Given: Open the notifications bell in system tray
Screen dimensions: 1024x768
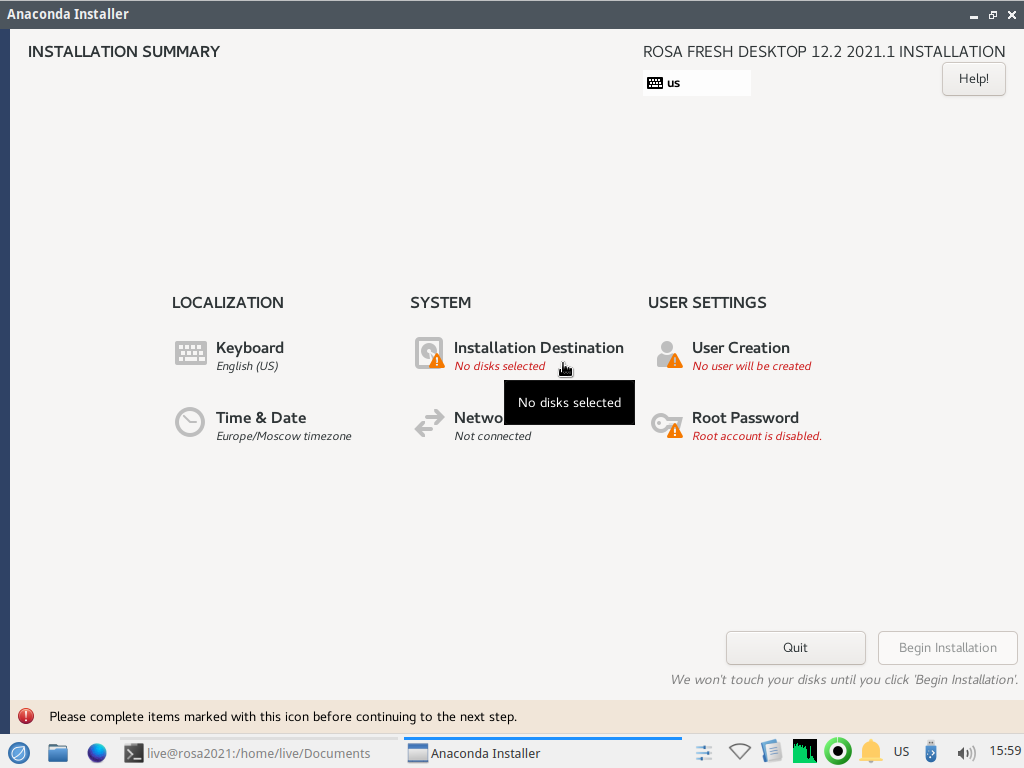Looking at the screenshot, I should [871, 752].
